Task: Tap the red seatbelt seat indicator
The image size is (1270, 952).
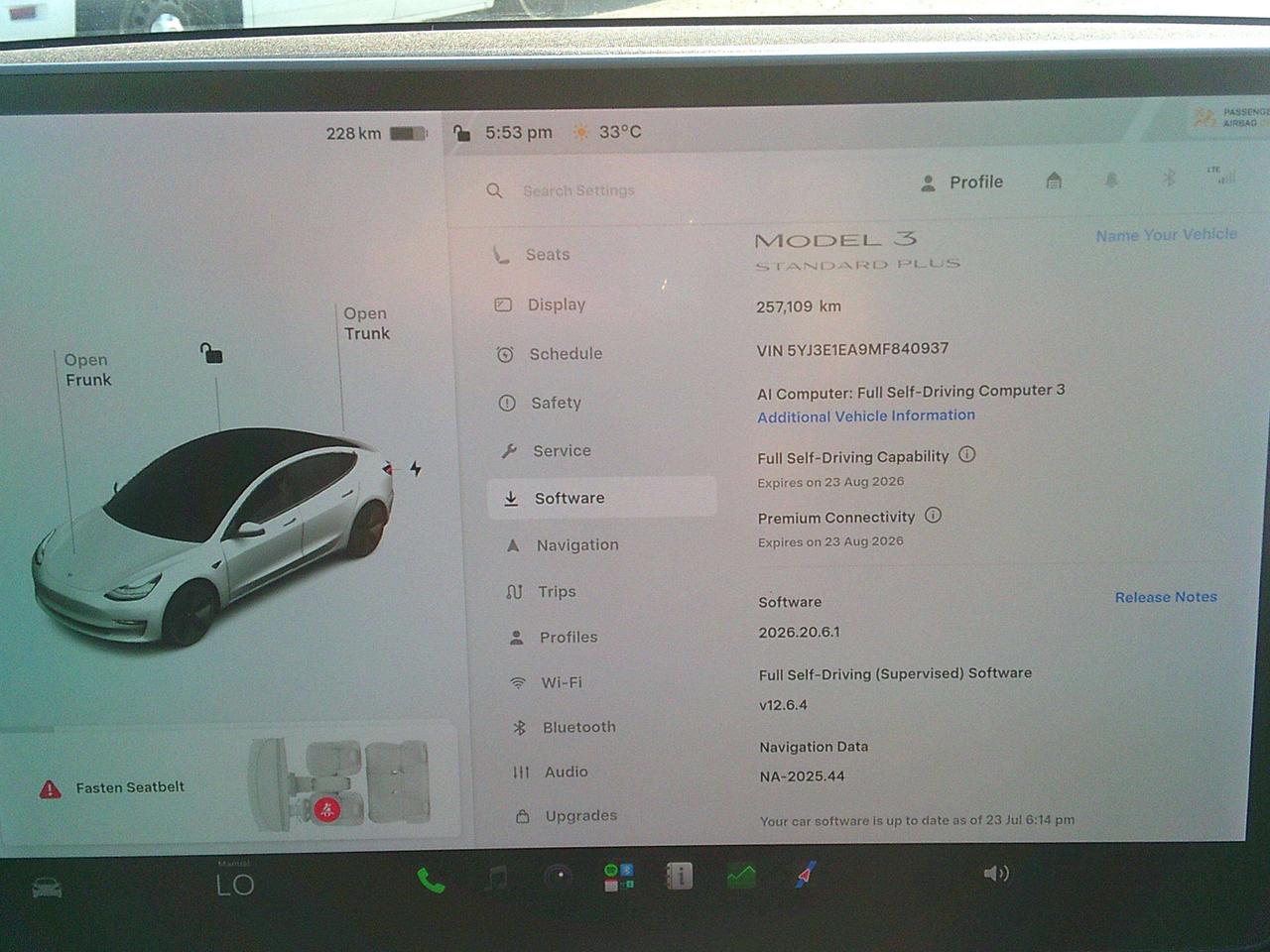Action: [x=326, y=809]
